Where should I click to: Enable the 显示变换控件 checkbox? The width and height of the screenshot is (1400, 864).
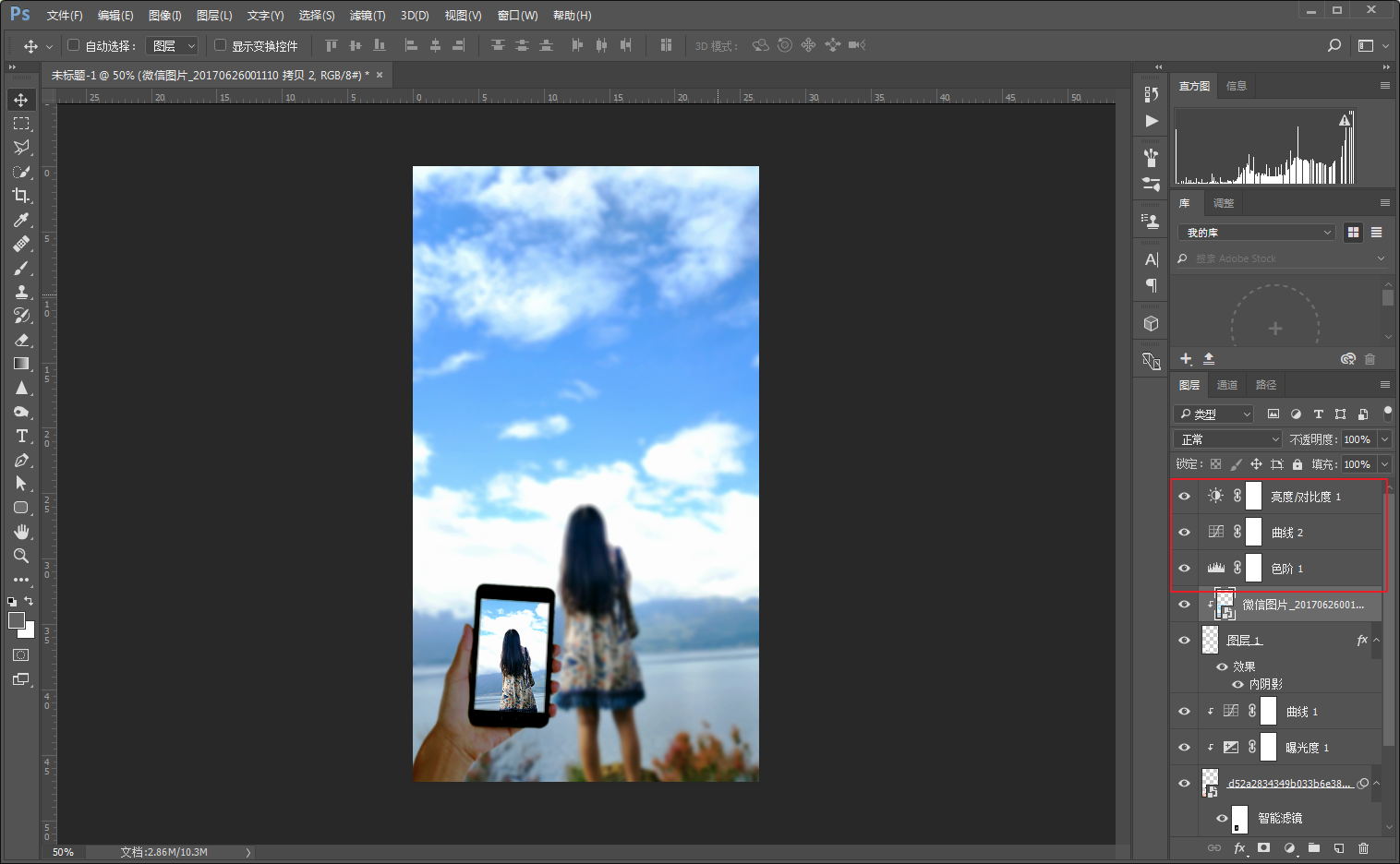point(220,45)
